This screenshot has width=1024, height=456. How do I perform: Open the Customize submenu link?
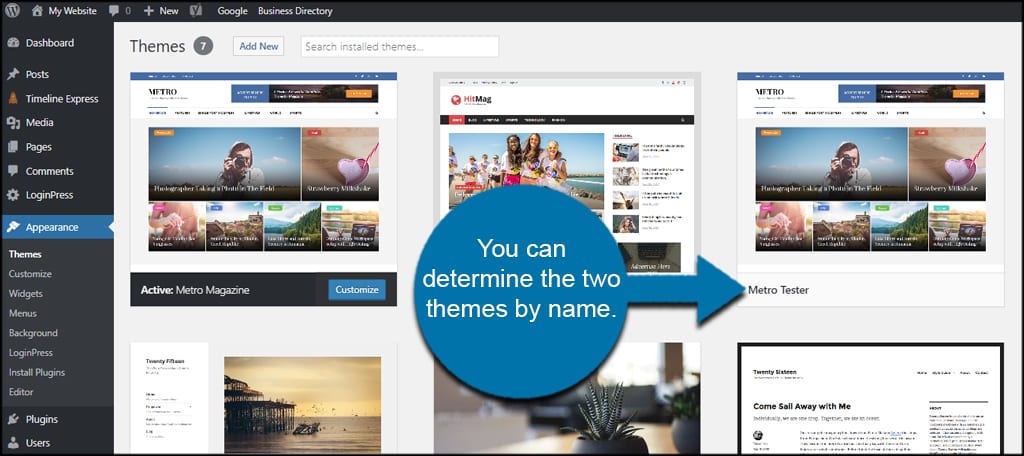pyautogui.click(x=30, y=274)
